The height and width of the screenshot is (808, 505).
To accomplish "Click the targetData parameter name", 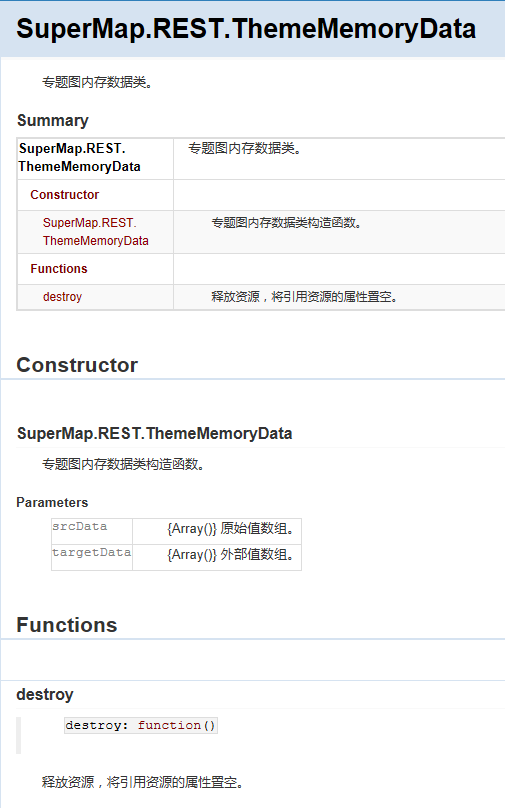I will point(91,553).
